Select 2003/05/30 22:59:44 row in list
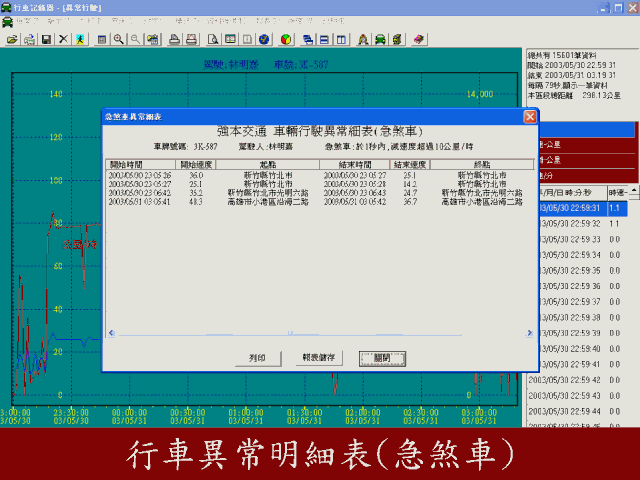Image resolution: width=640 pixels, height=480 pixels. 577,411
